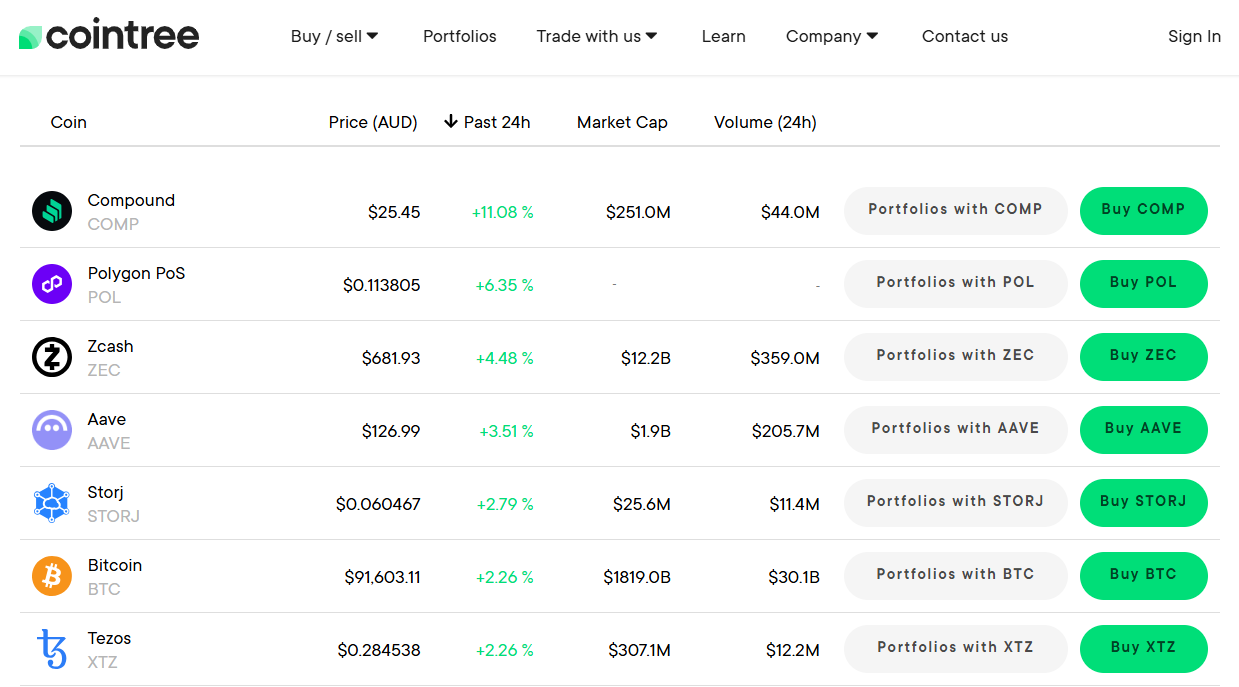Select the Compound coin name
Screen dimensions: 1239x687
(x=131, y=200)
